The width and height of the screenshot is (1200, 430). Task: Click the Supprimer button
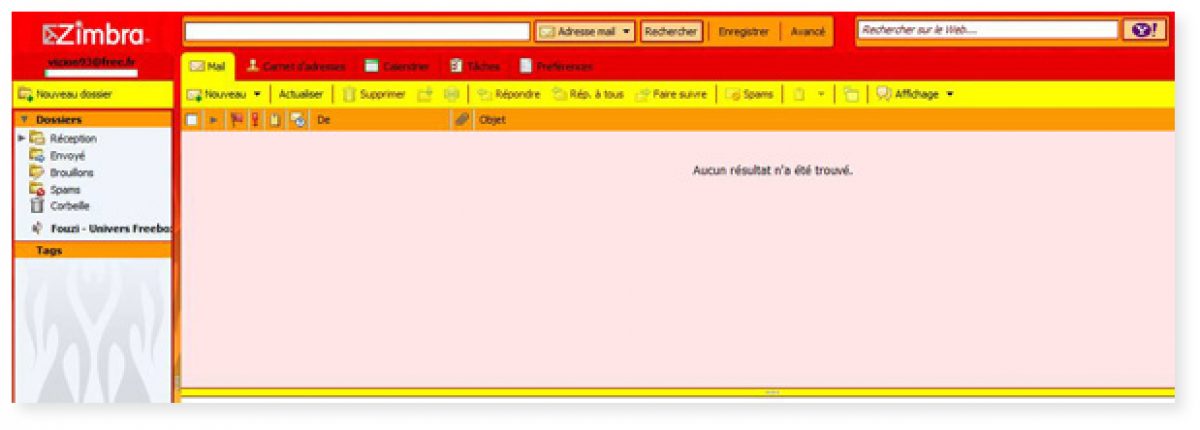pos(374,94)
